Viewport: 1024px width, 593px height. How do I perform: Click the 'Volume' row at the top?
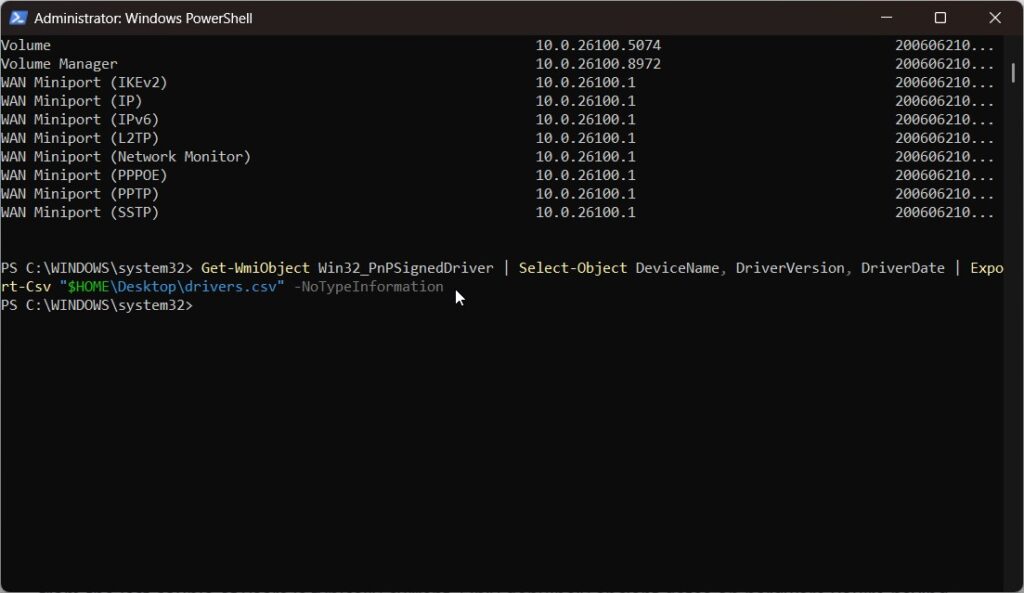pos(25,45)
